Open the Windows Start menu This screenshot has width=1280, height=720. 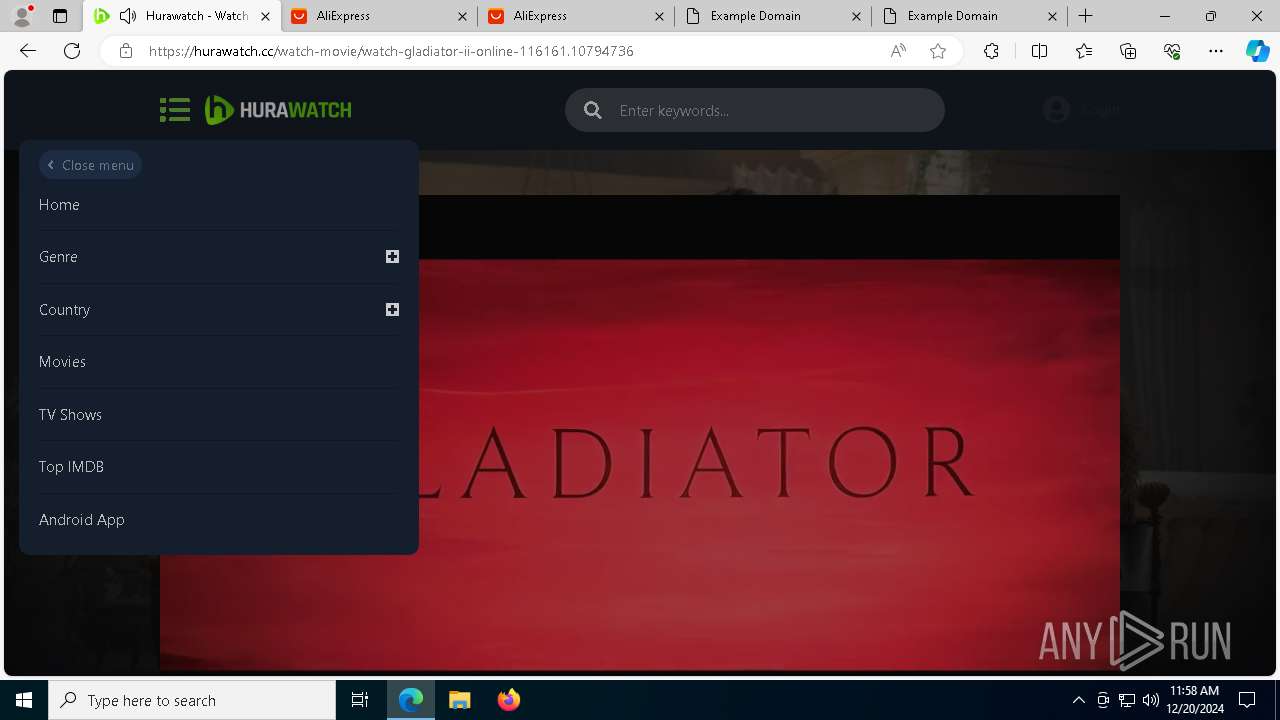pos(24,700)
